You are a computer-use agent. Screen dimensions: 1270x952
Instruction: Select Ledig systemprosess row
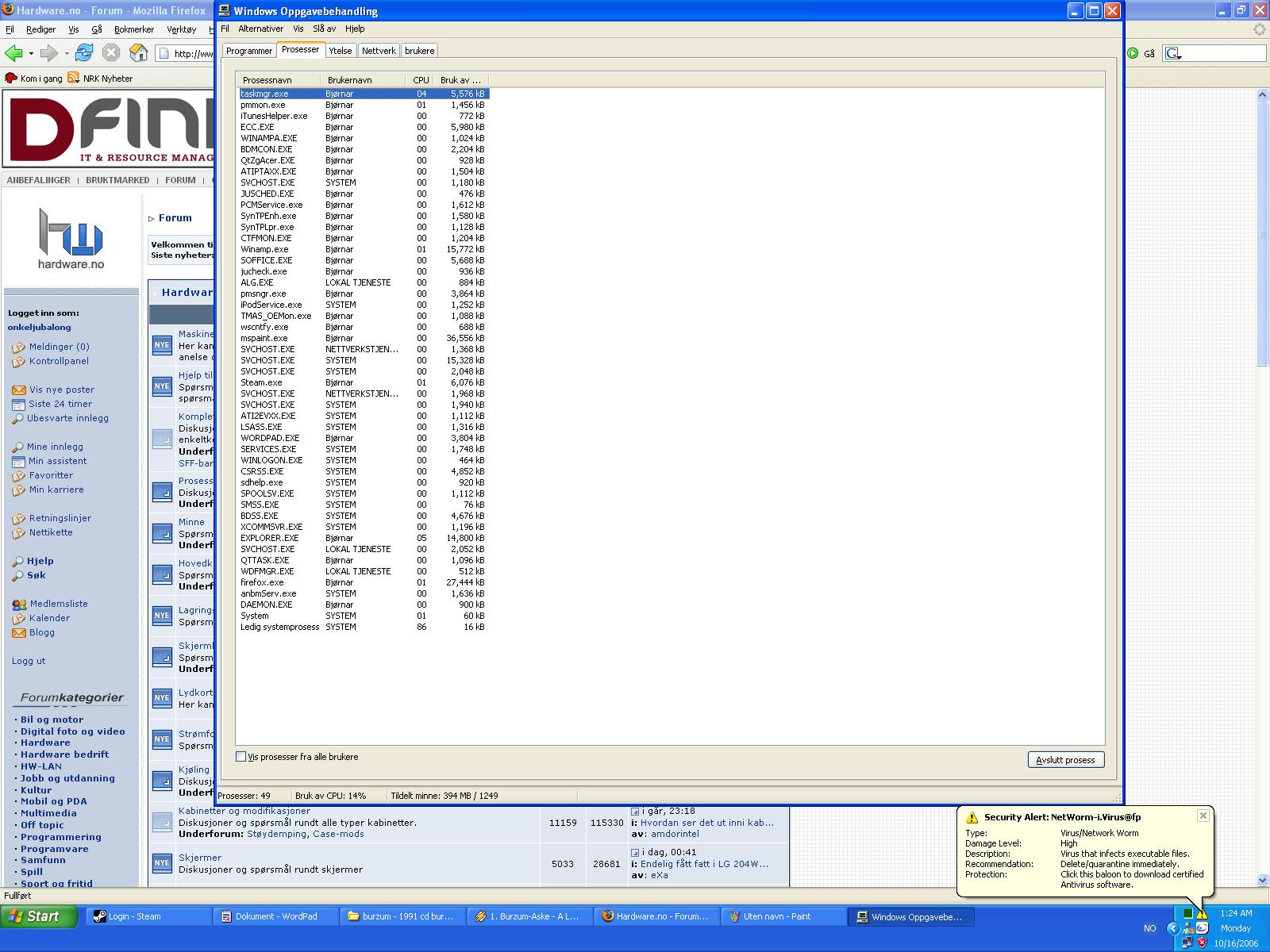click(x=363, y=627)
